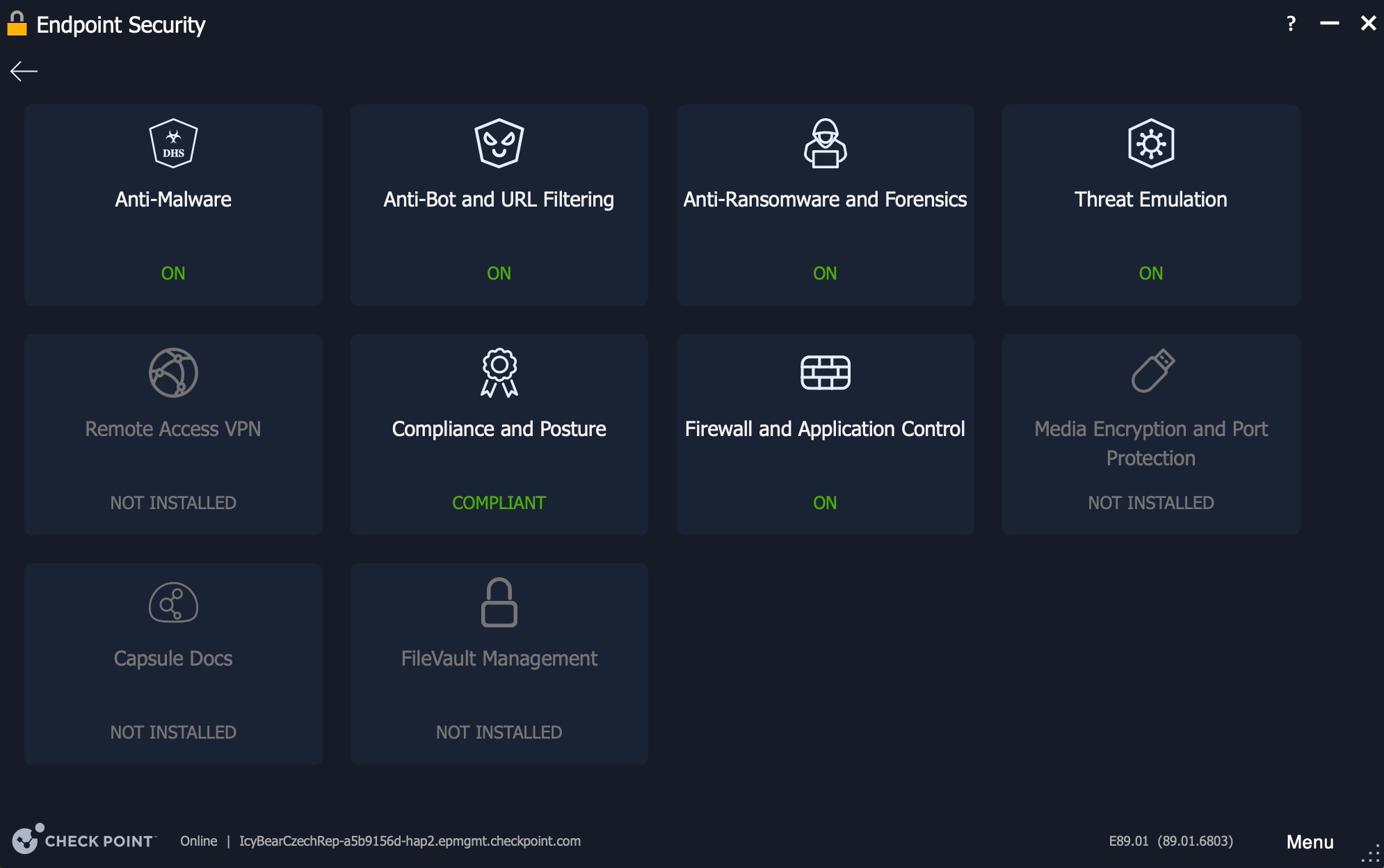
Task: Click the epmgmt.checkpoint.com server name
Action: tap(410, 841)
